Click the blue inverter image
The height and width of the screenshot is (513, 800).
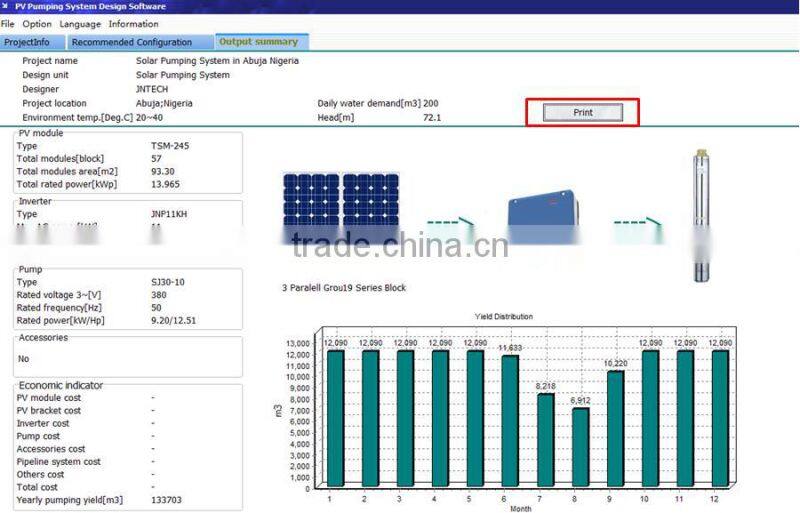click(543, 215)
